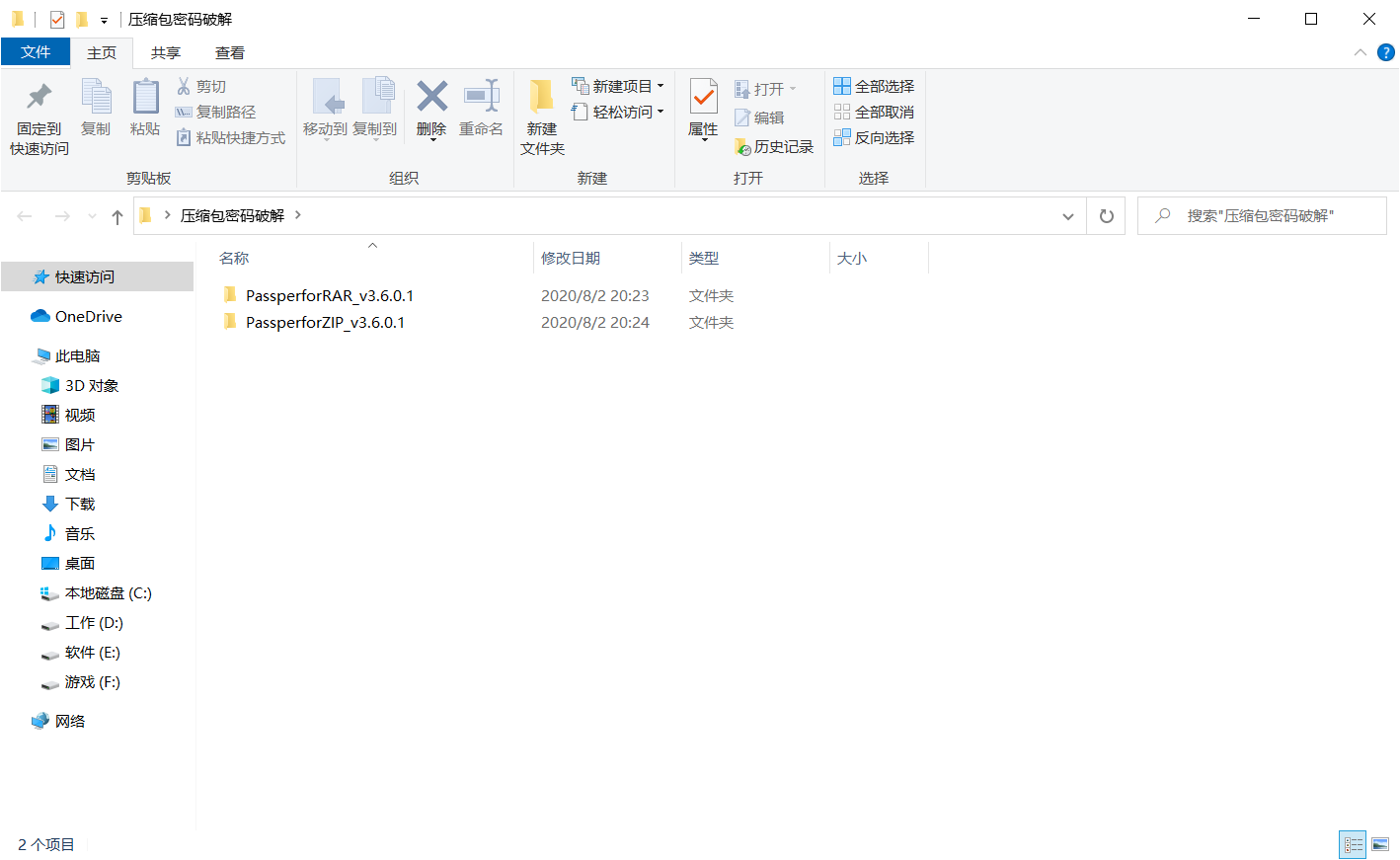
Task: Click the History (历史记录) icon
Action: (775, 146)
